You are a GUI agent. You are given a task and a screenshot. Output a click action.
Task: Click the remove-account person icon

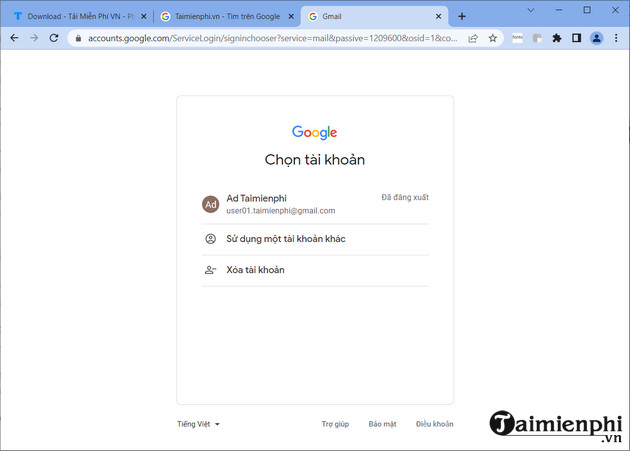coord(211,270)
